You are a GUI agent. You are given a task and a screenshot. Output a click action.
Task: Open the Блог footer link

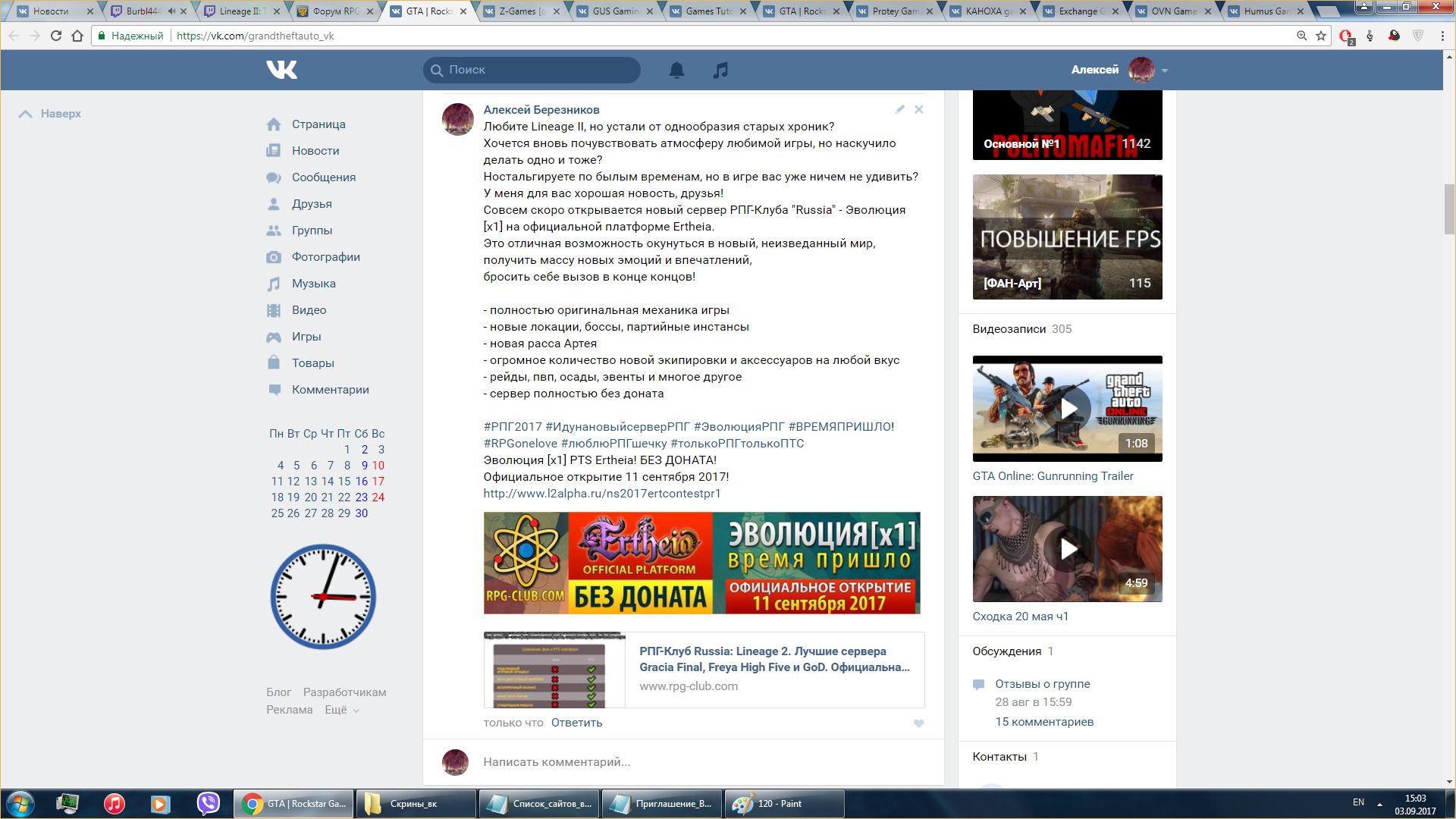[x=278, y=692]
